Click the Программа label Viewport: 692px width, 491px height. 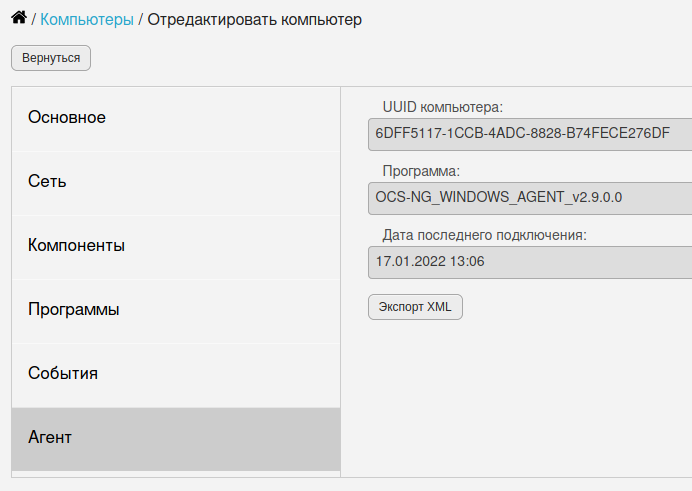tap(421, 171)
